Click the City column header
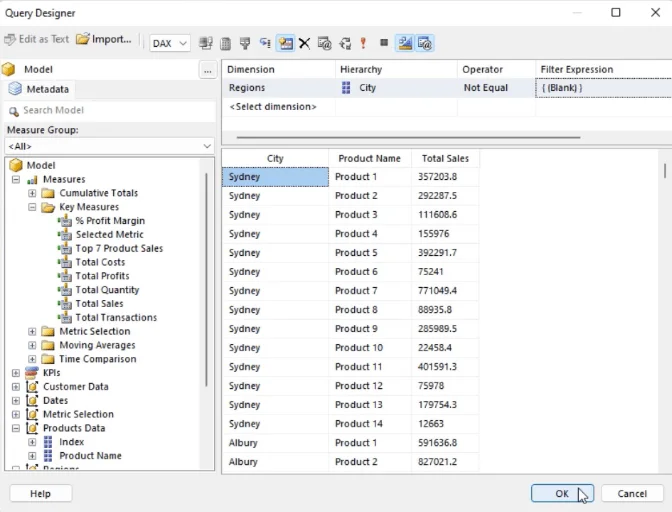 (275, 159)
